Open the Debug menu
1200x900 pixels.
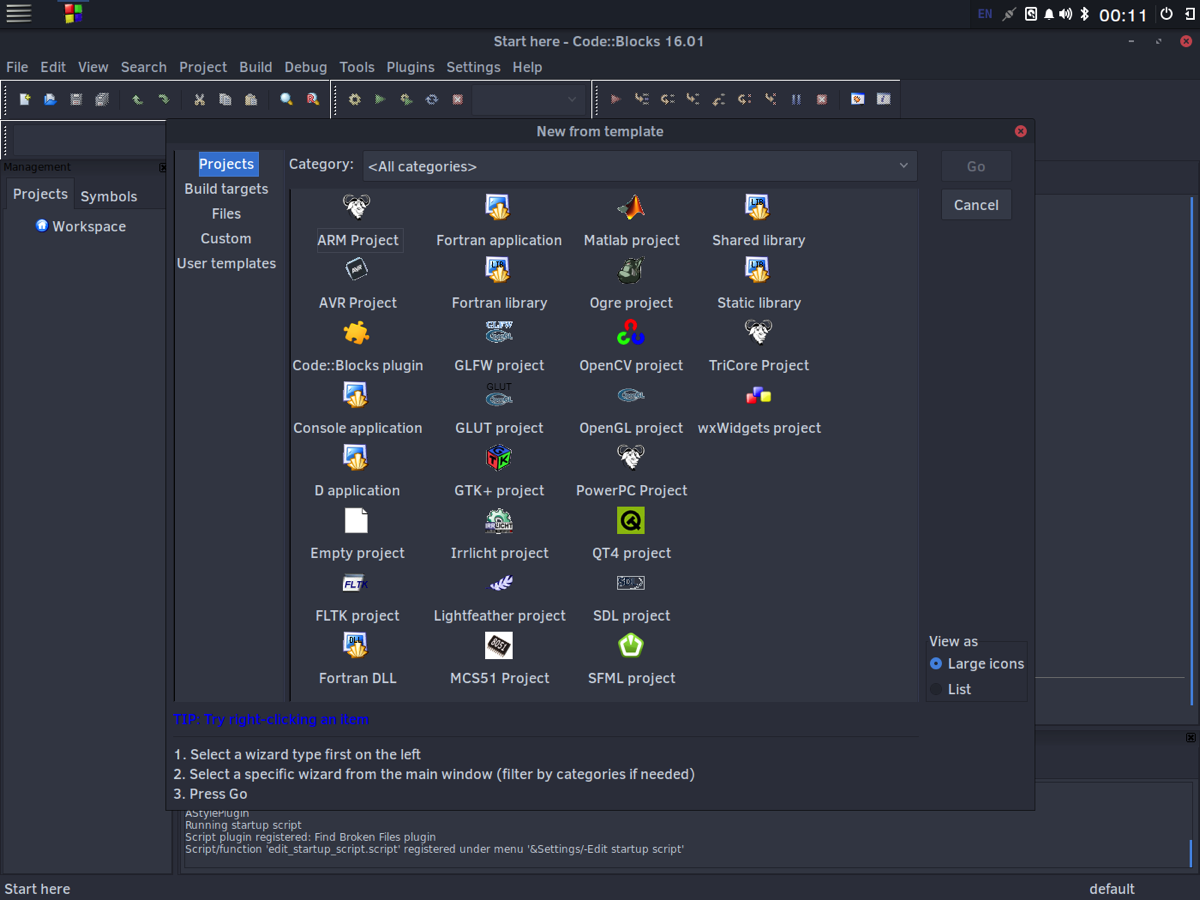pyautogui.click(x=306, y=67)
